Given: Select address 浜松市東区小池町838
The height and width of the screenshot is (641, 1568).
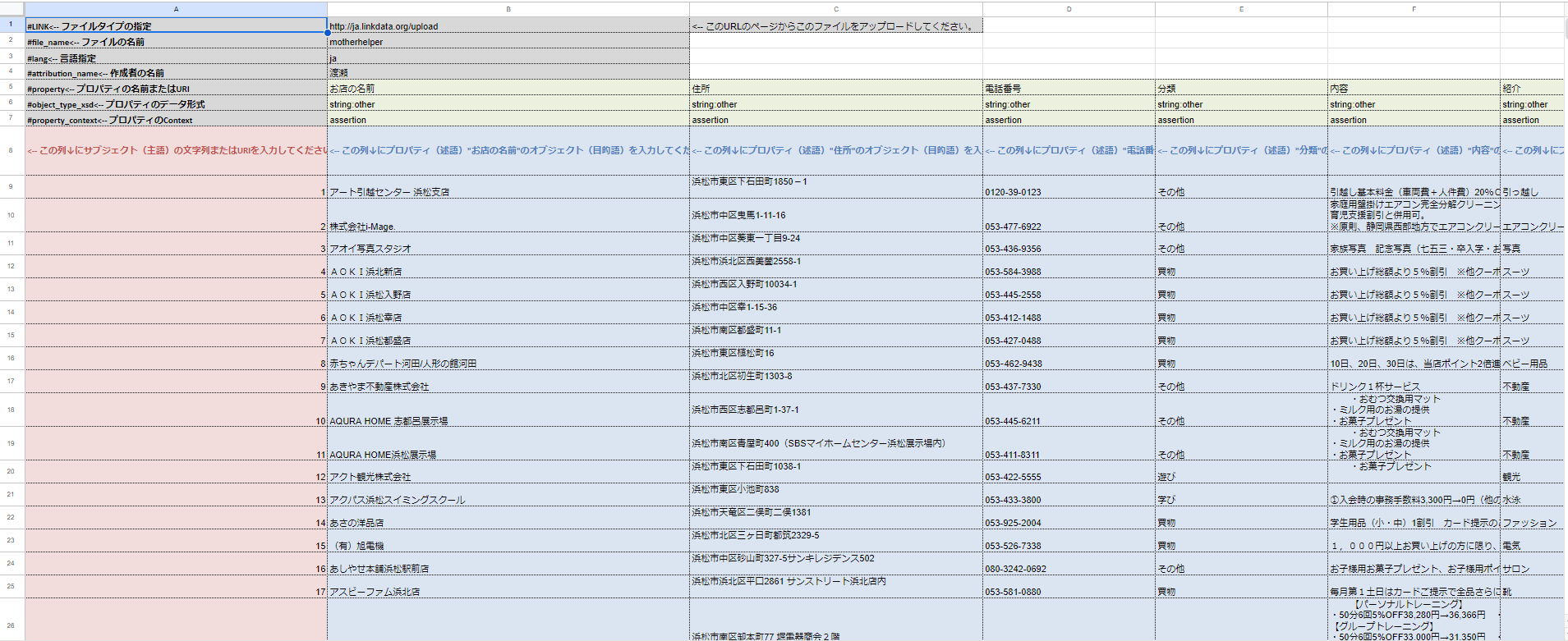Looking at the screenshot, I should pos(836,495).
